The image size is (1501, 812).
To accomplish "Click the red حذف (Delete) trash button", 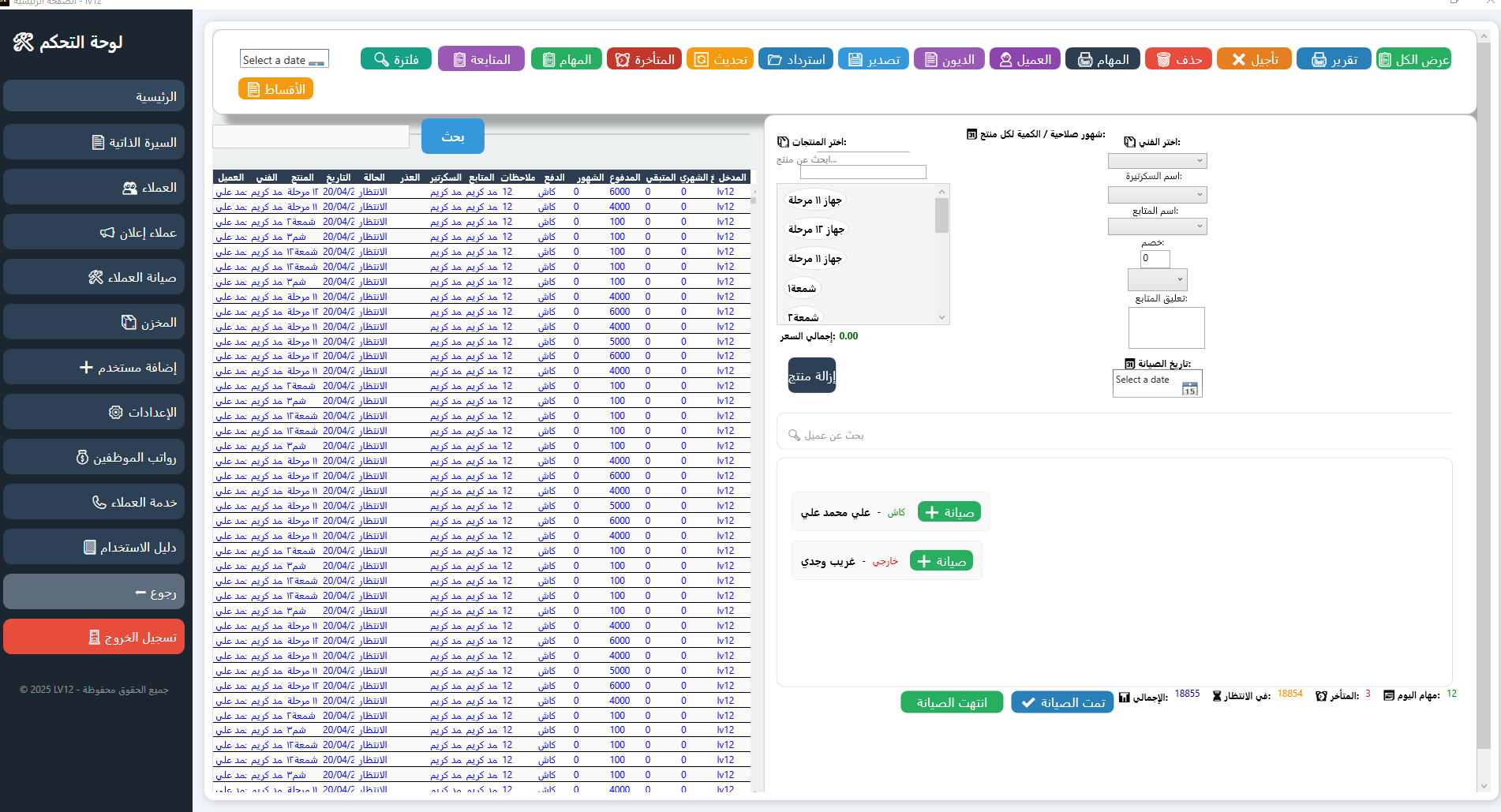I will point(1179,59).
